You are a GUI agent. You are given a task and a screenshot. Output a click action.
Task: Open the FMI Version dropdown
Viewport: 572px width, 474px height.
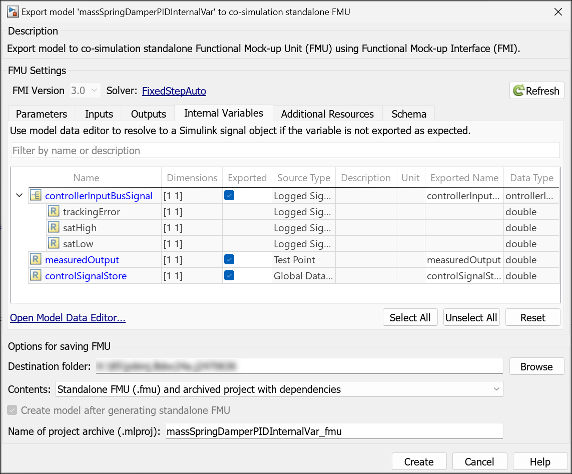pos(85,90)
